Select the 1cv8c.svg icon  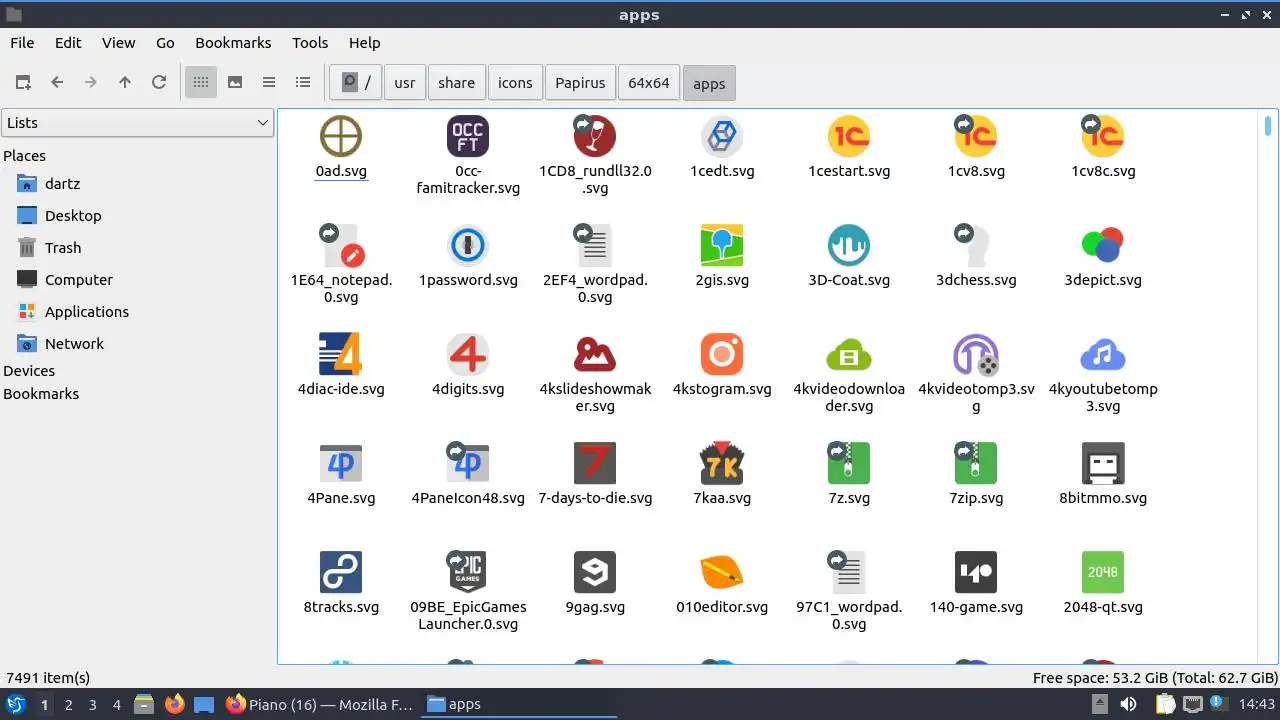click(1103, 136)
